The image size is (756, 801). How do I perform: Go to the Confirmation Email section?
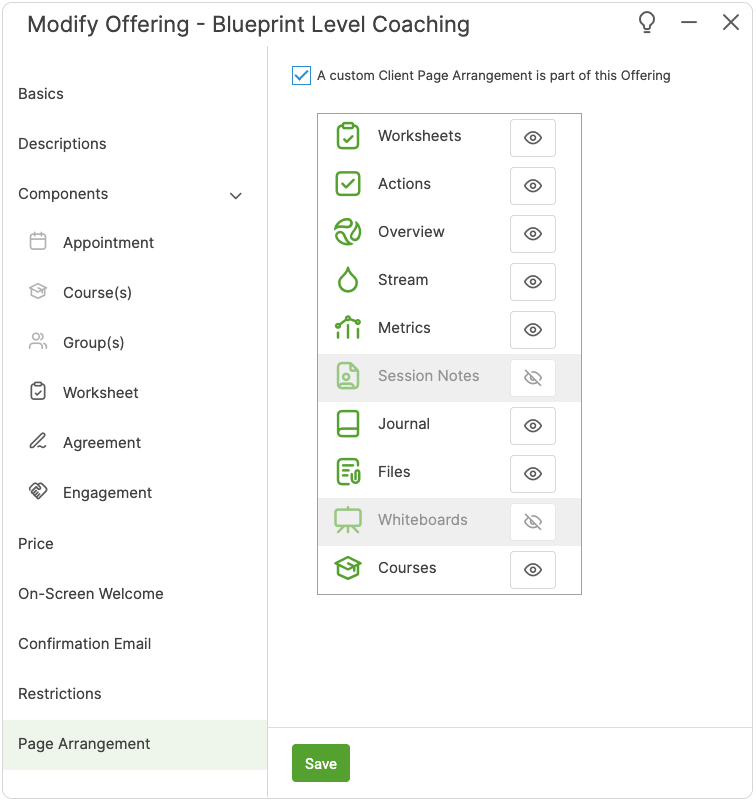coord(85,644)
